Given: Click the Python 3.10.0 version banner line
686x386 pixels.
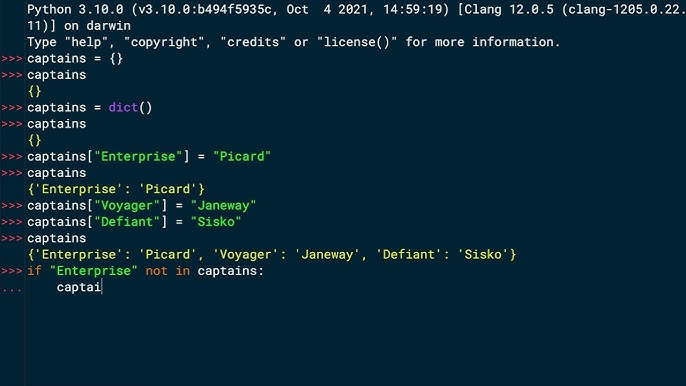Looking at the screenshot, I should [x=356, y=9].
